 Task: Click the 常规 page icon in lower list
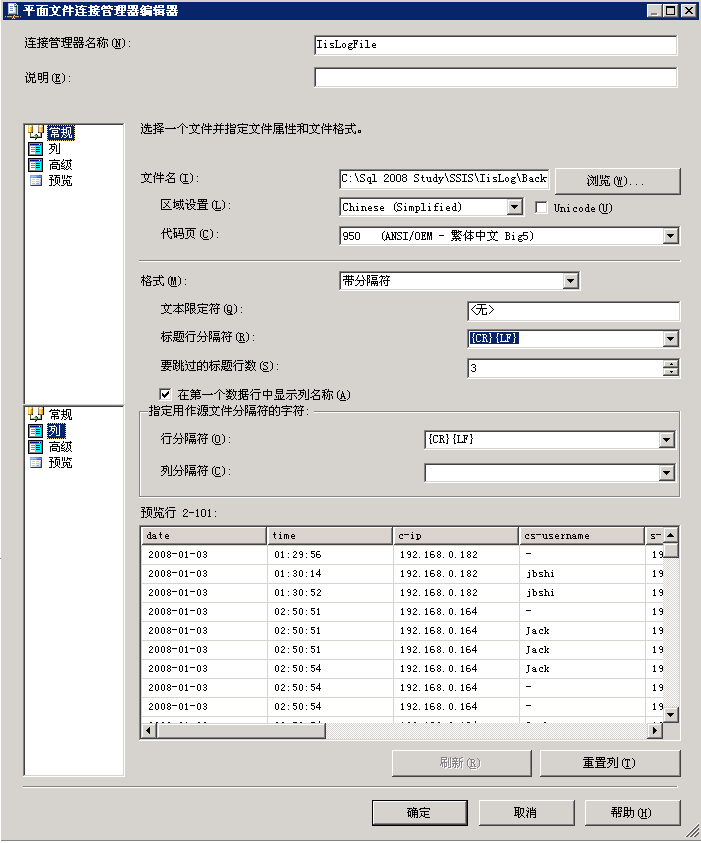(35, 414)
